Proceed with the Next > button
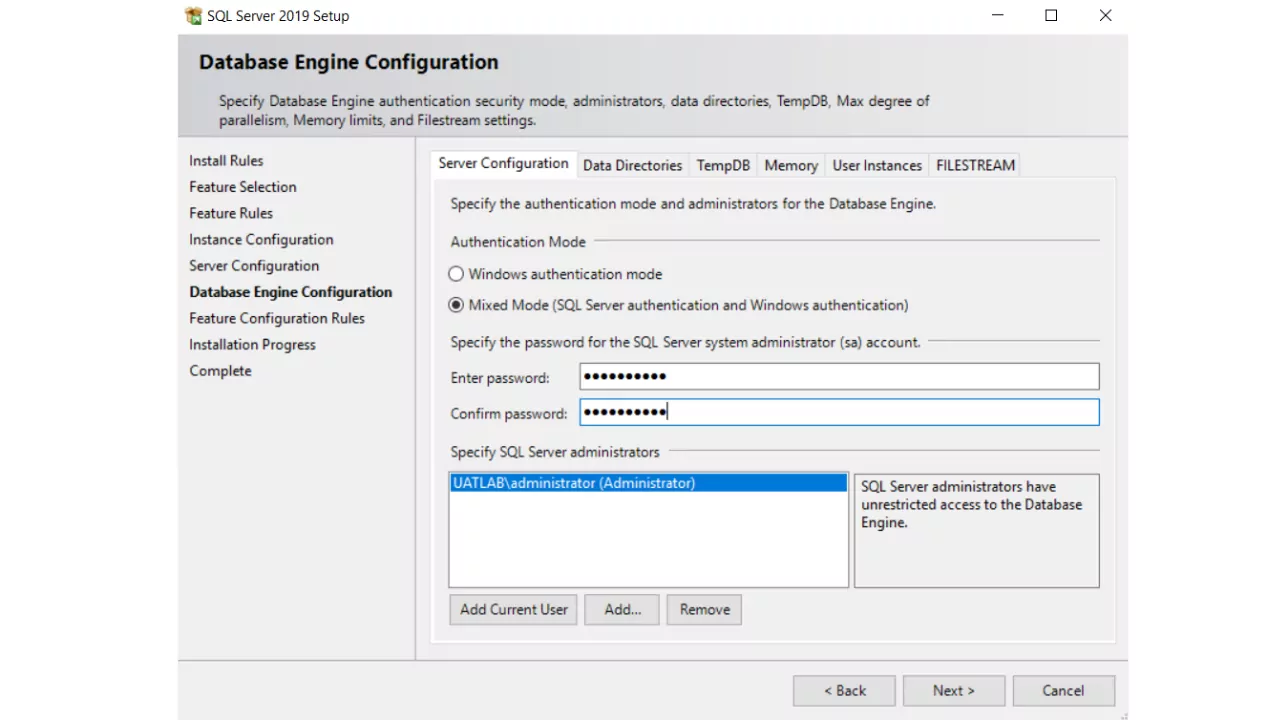Image resolution: width=1280 pixels, height=720 pixels. tap(954, 691)
